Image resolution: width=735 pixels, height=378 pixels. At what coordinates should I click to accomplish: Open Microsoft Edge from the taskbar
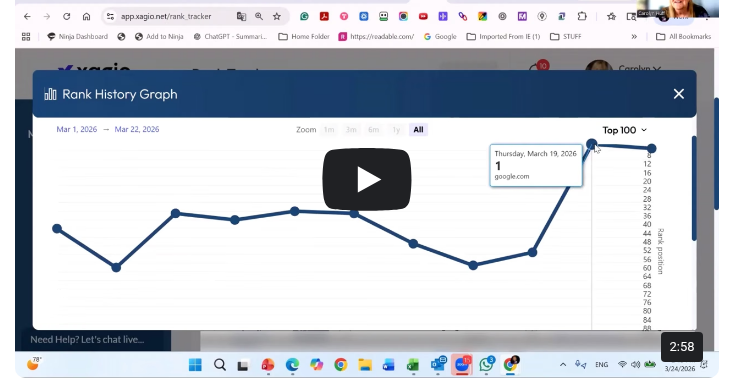tap(292, 364)
